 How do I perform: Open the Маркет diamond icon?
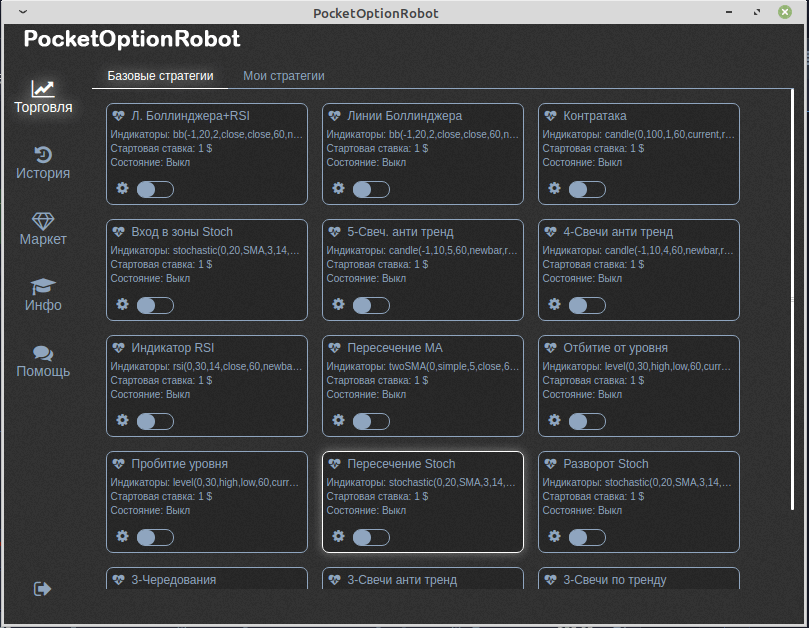[x=43, y=221]
